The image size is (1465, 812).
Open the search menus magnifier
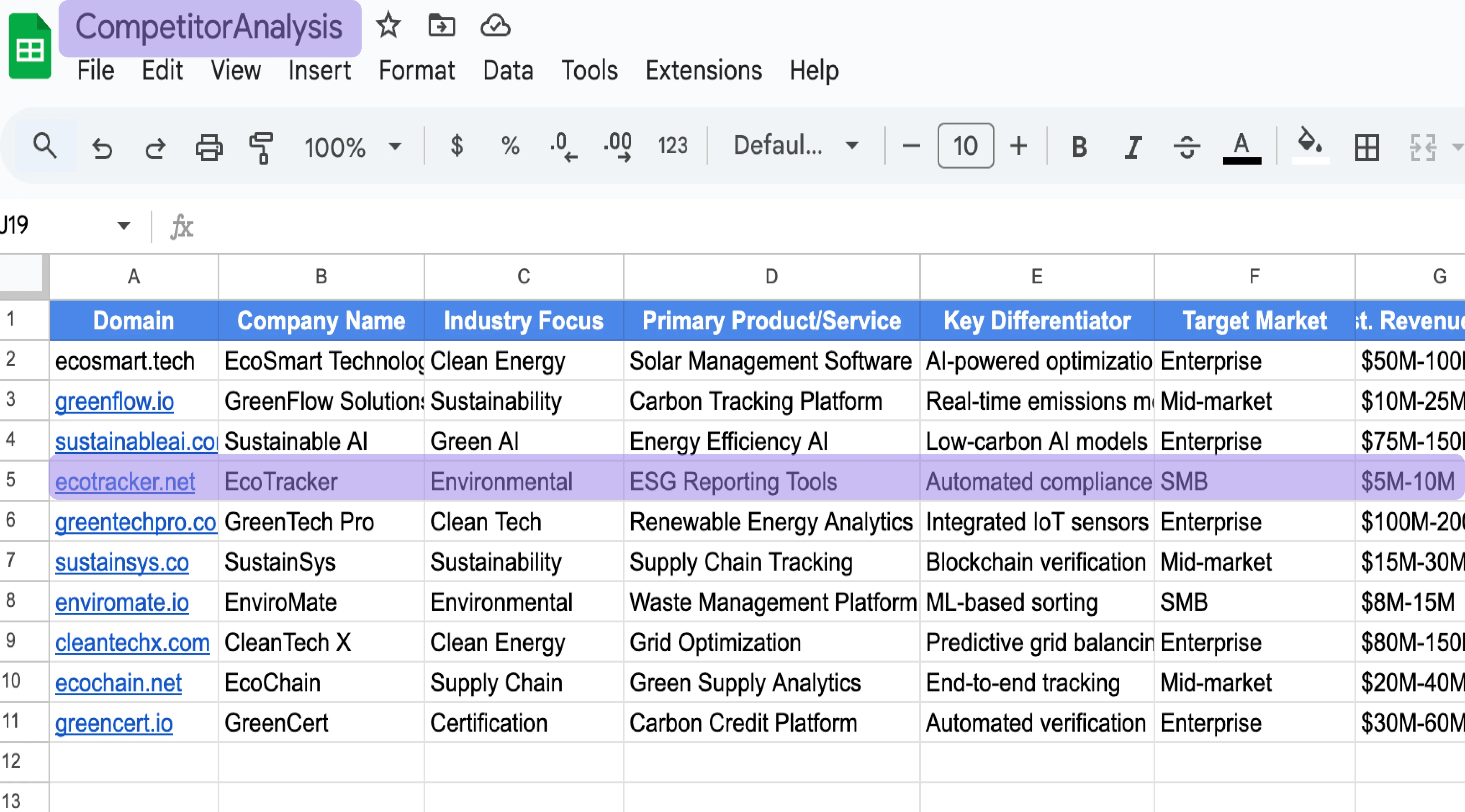click(45, 146)
